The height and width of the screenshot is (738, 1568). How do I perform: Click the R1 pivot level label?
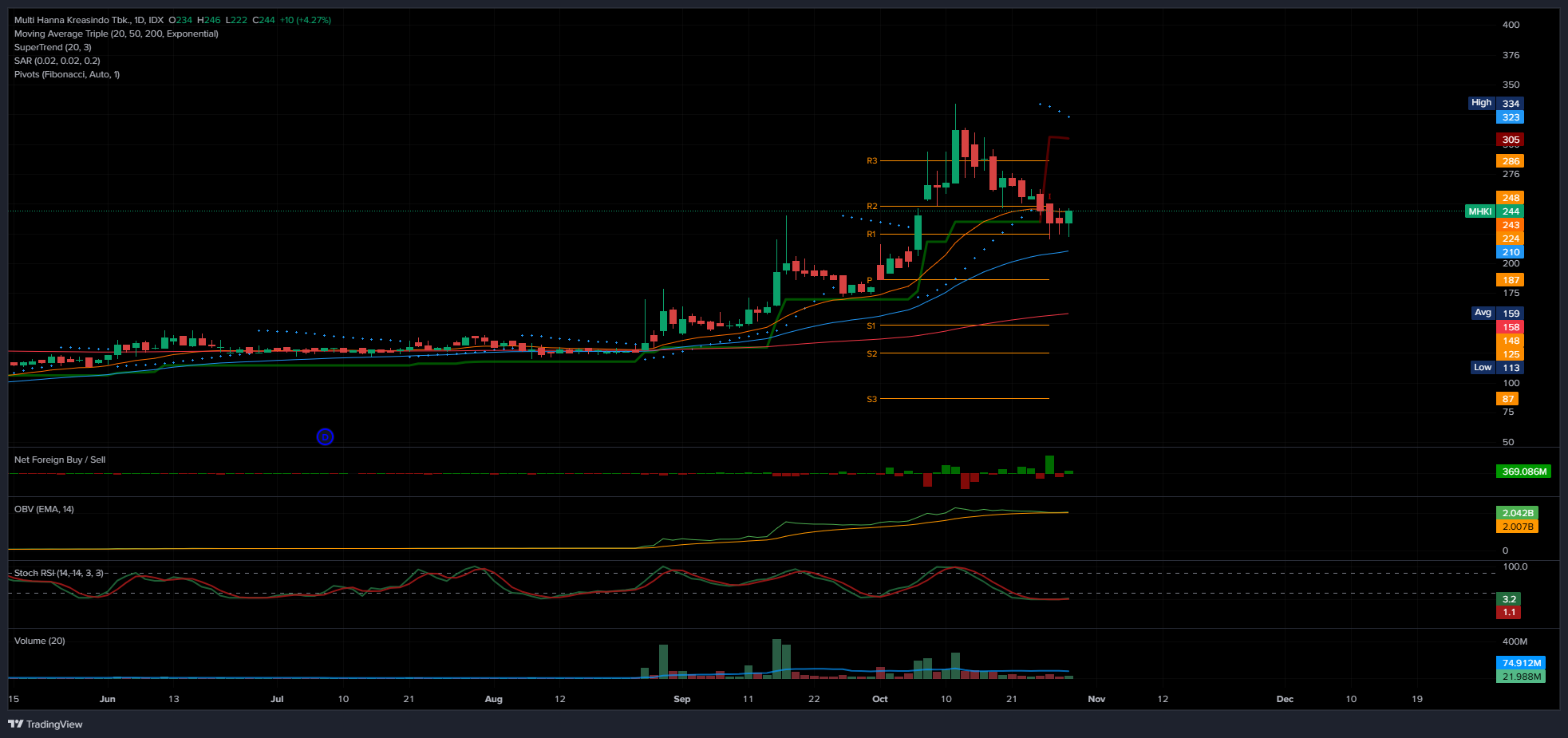pyautogui.click(x=871, y=235)
